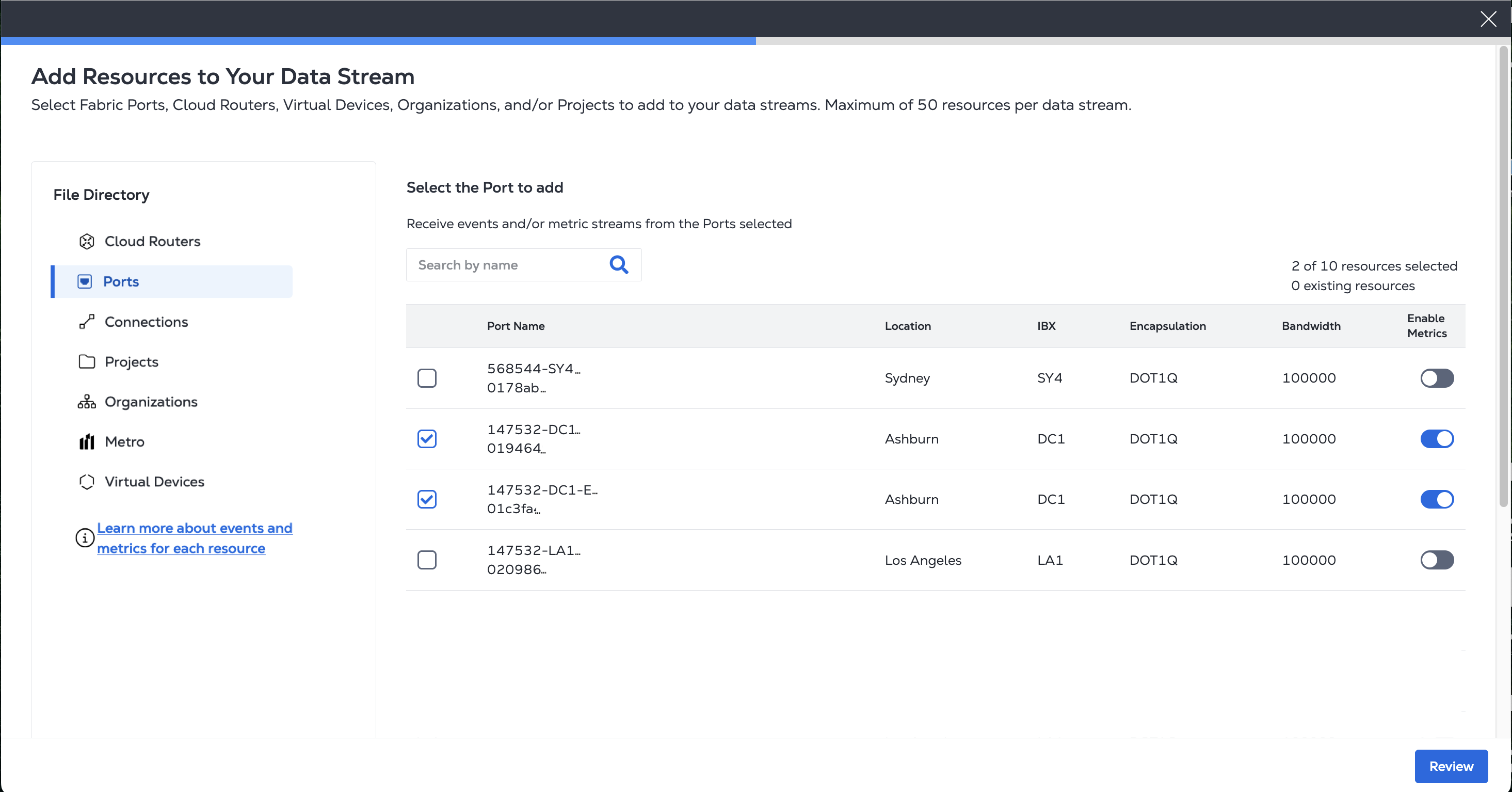The image size is (1512, 792).
Task: Uncheck the 147532-DC1 port checkbox
Action: pyautogui.click(x=427, y=438)
